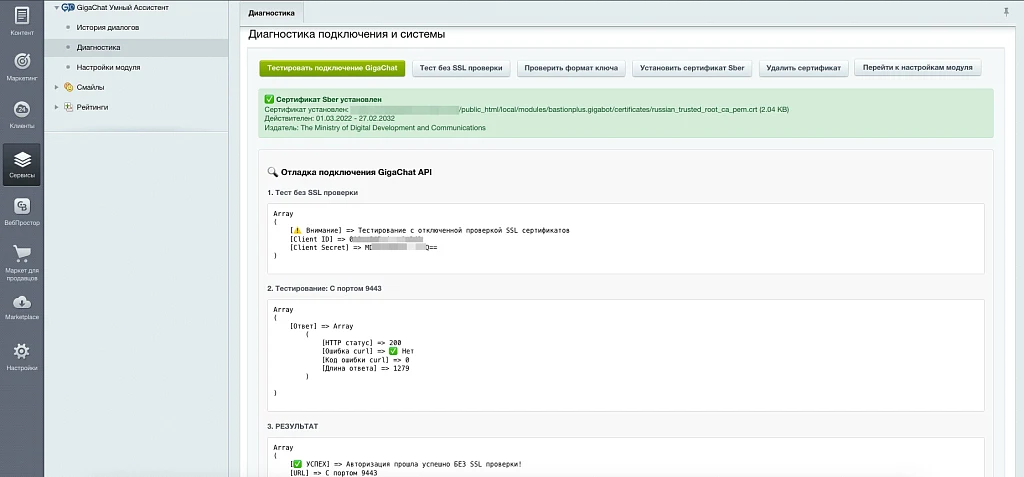Viewport: 1024px width, 477px height.
Task: Click the Внимание SSL warning line
Action: (x=430, y=231)
